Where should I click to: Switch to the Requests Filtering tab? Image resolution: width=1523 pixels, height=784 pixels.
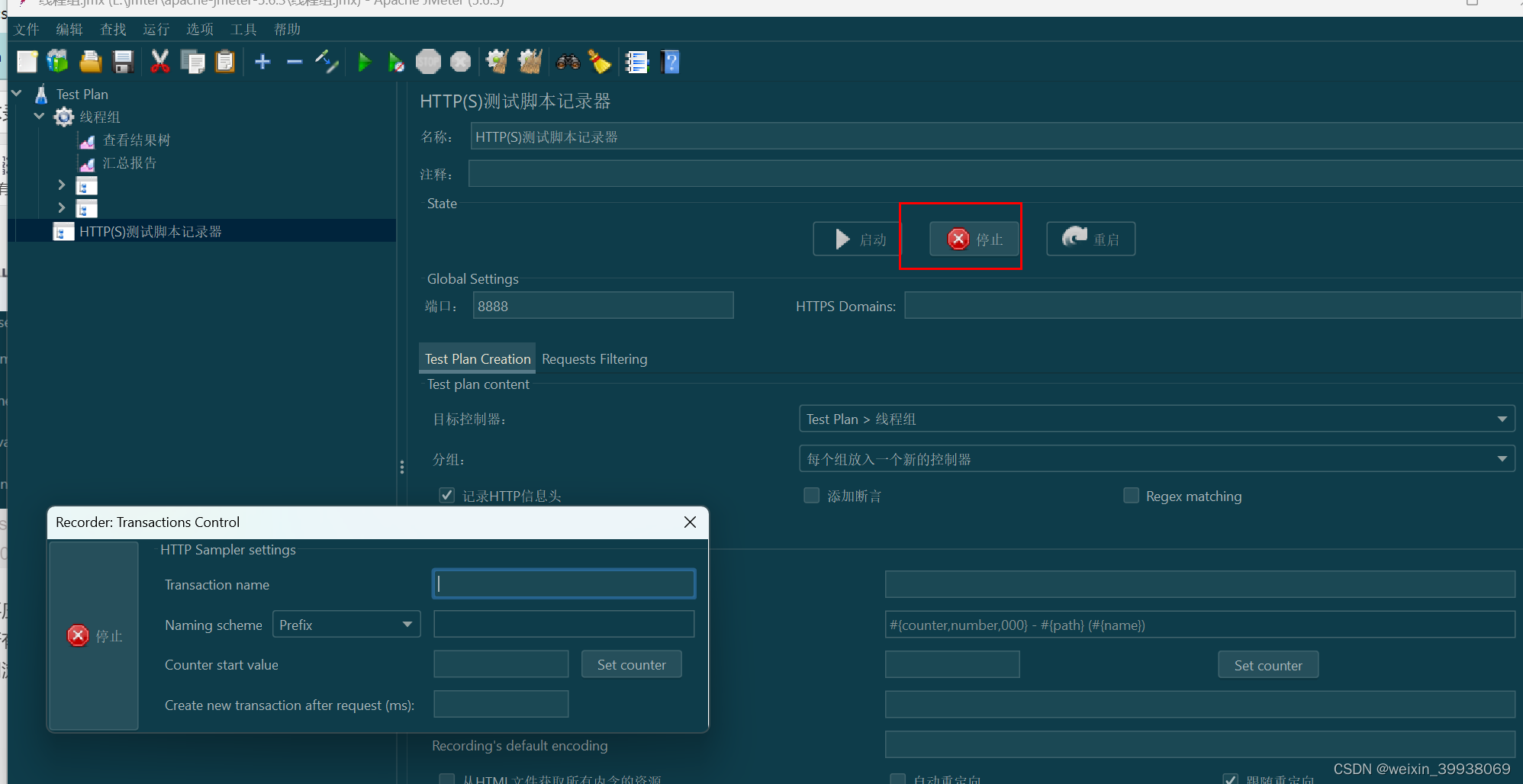(x=594, y=358)
